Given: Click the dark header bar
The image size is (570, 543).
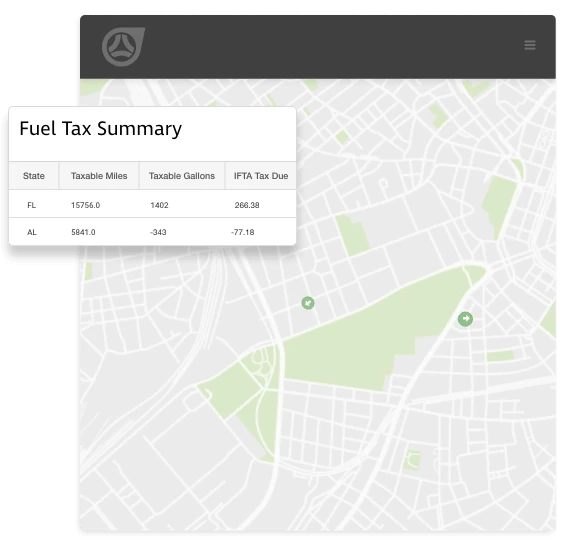Looking at the screenshot, I should 318,47.
